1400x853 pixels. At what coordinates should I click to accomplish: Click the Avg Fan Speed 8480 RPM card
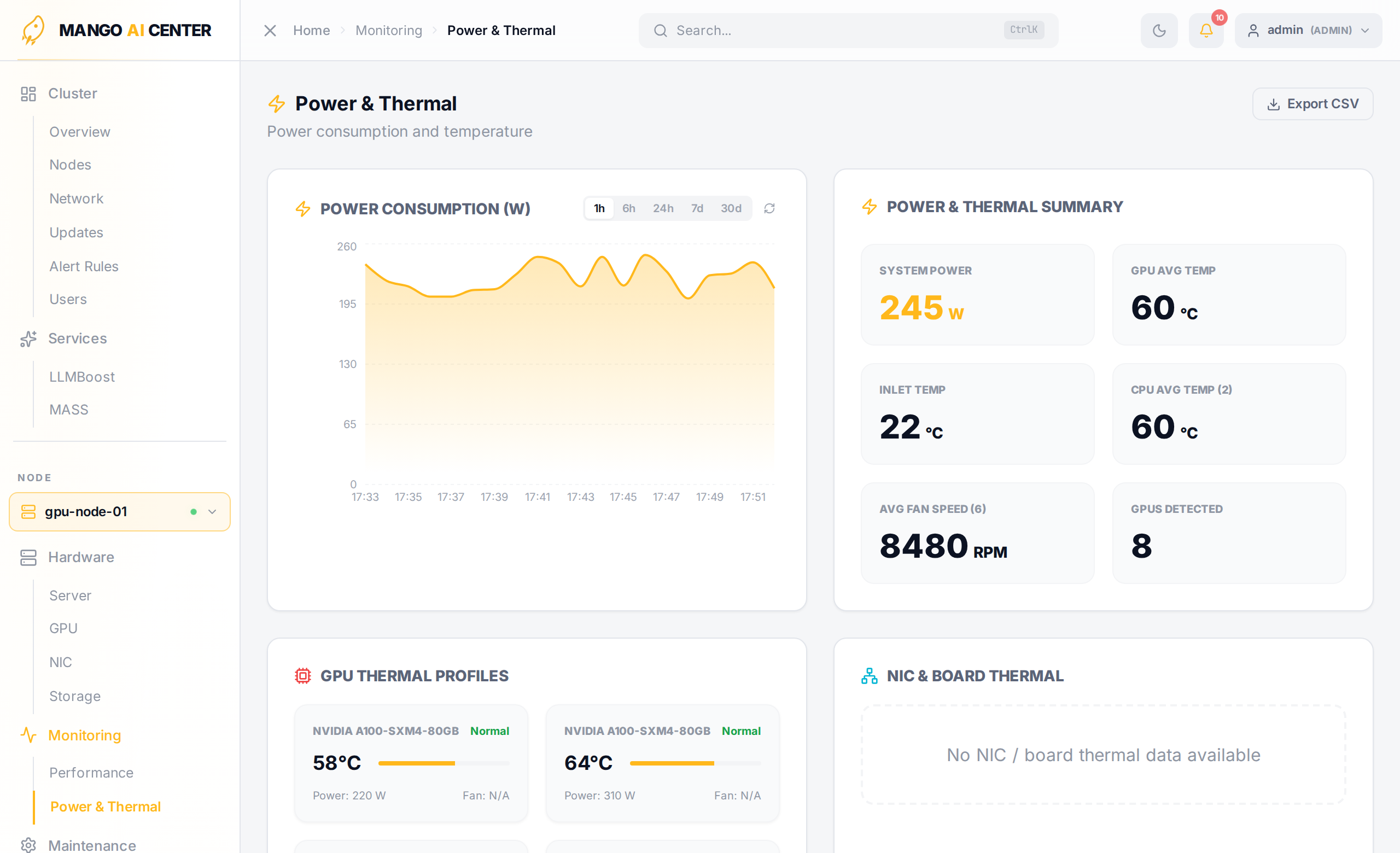pos(977,533)
